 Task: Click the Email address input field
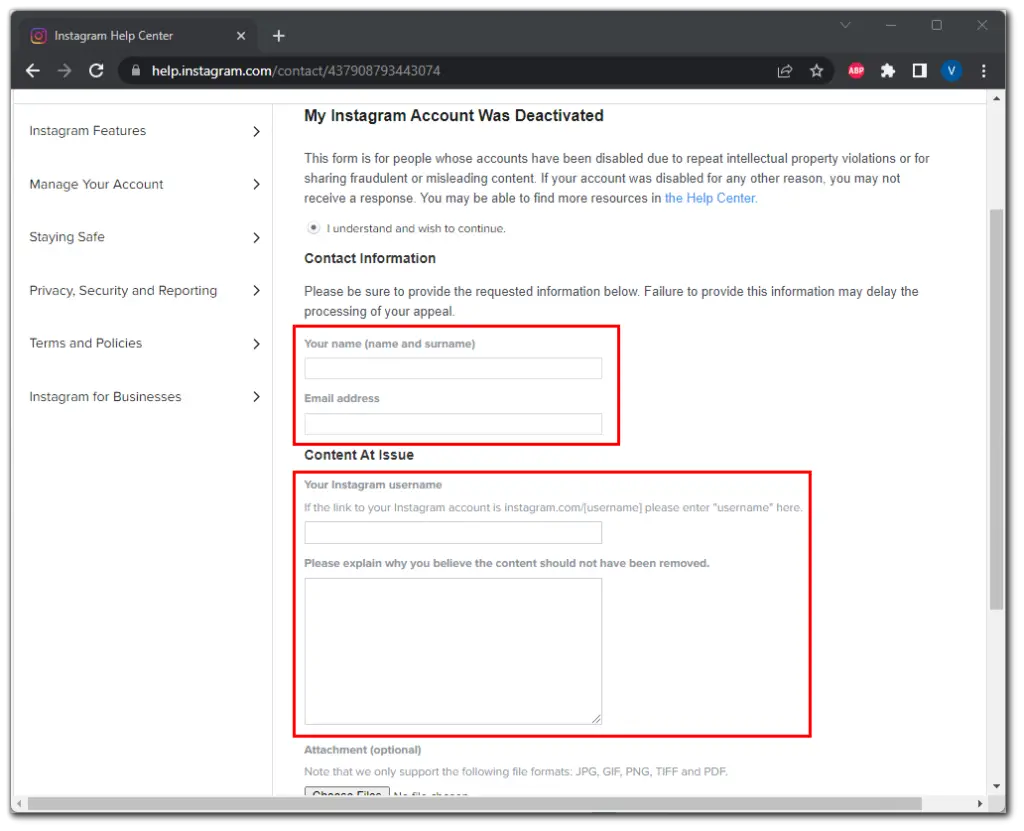pos(453,423)
